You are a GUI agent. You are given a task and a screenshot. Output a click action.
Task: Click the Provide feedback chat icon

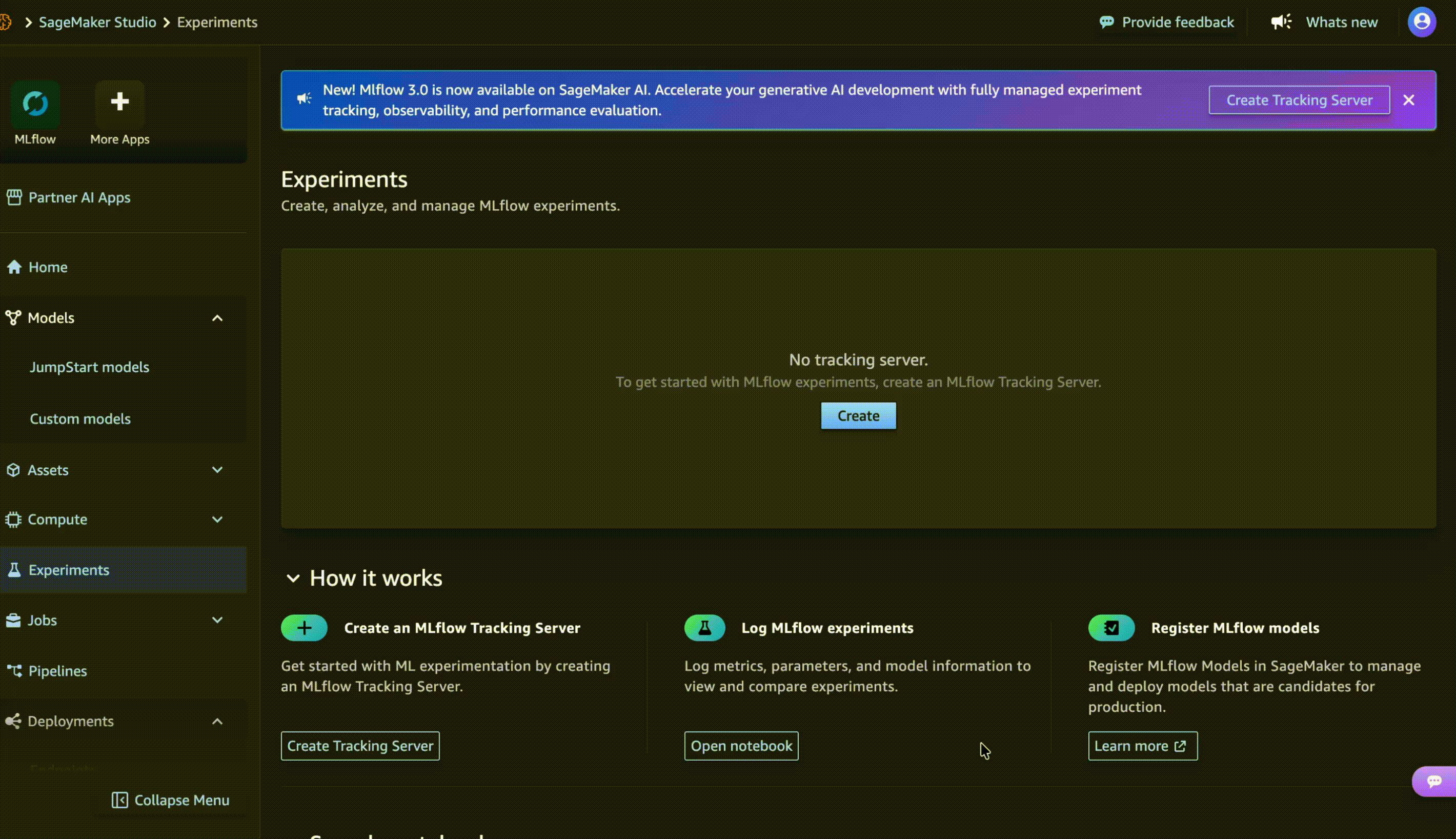tap(1106, 23)
